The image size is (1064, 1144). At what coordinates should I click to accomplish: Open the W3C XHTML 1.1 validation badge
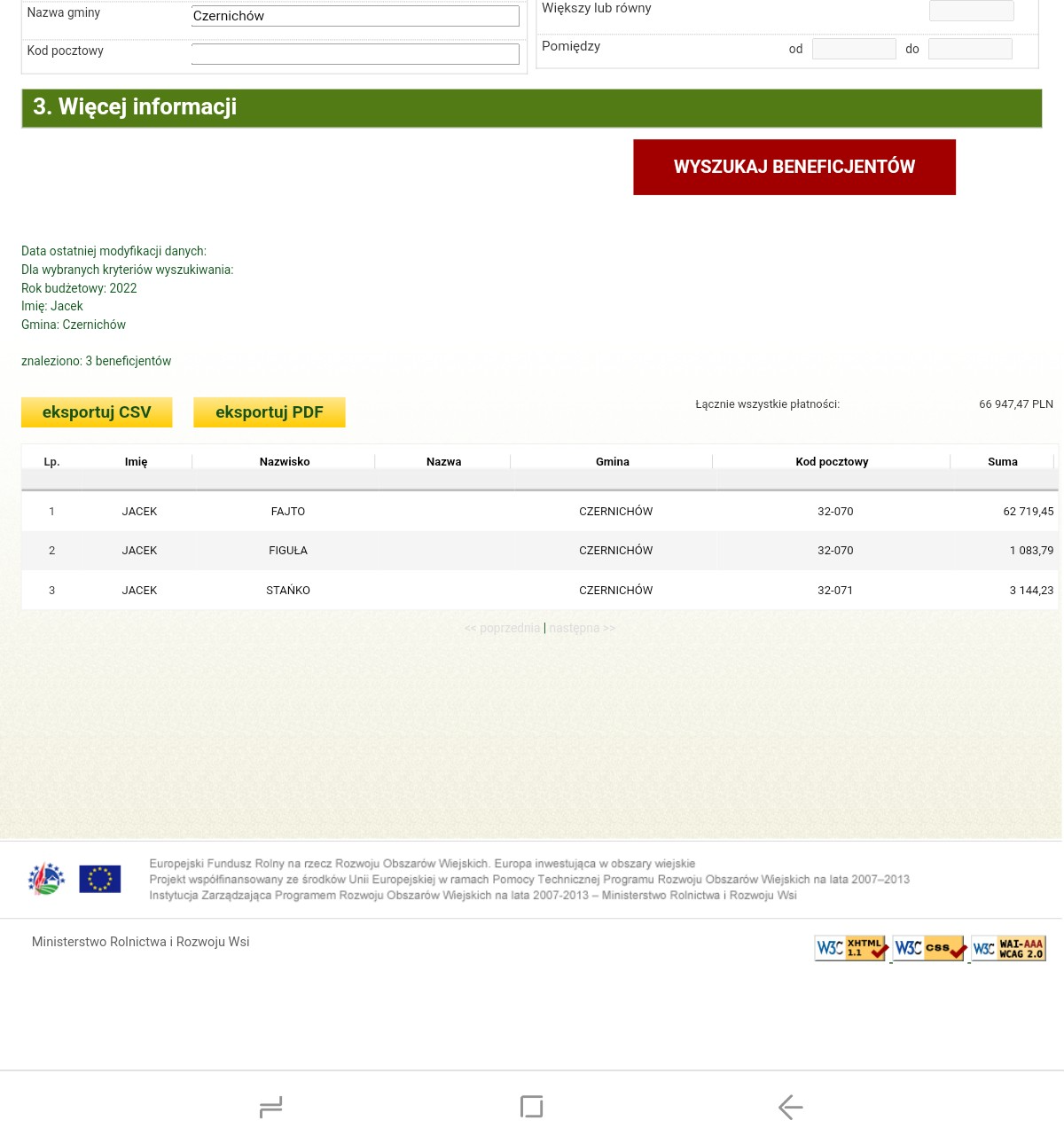point(851,948)
